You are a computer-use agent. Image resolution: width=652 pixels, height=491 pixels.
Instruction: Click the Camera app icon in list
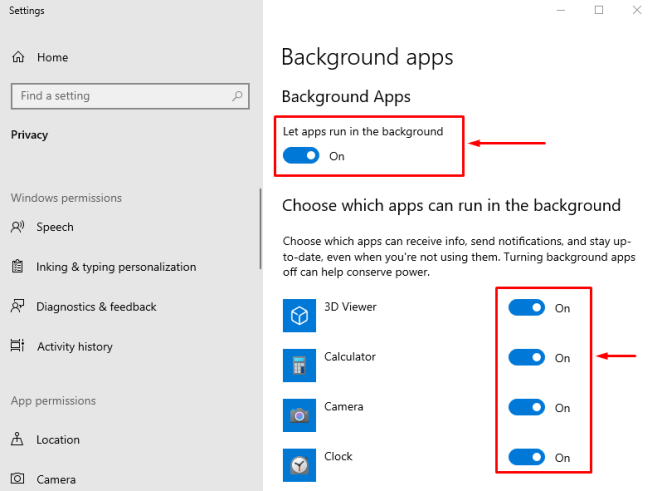[299, 415]
